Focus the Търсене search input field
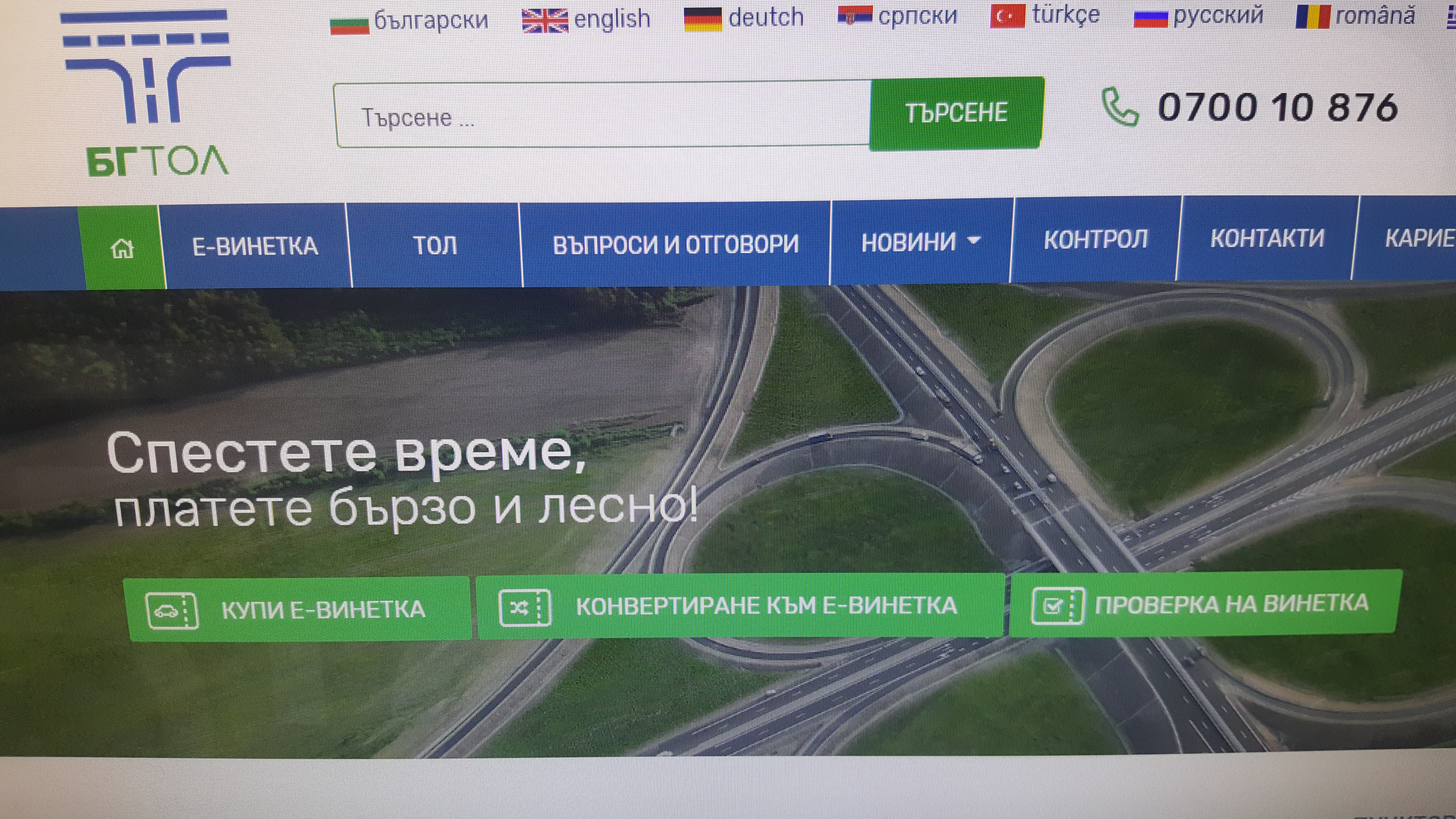 [602, 116]
